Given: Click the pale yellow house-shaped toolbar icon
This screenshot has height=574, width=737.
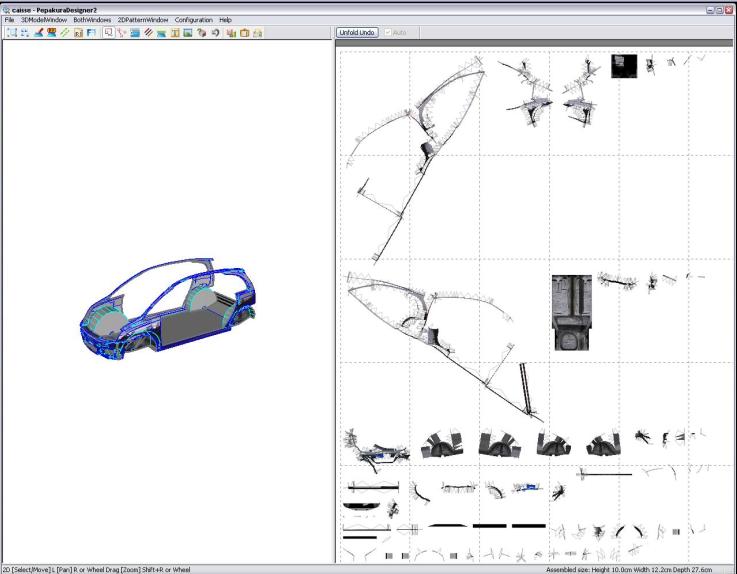Looking at the screenshot, I should [258, 32].
